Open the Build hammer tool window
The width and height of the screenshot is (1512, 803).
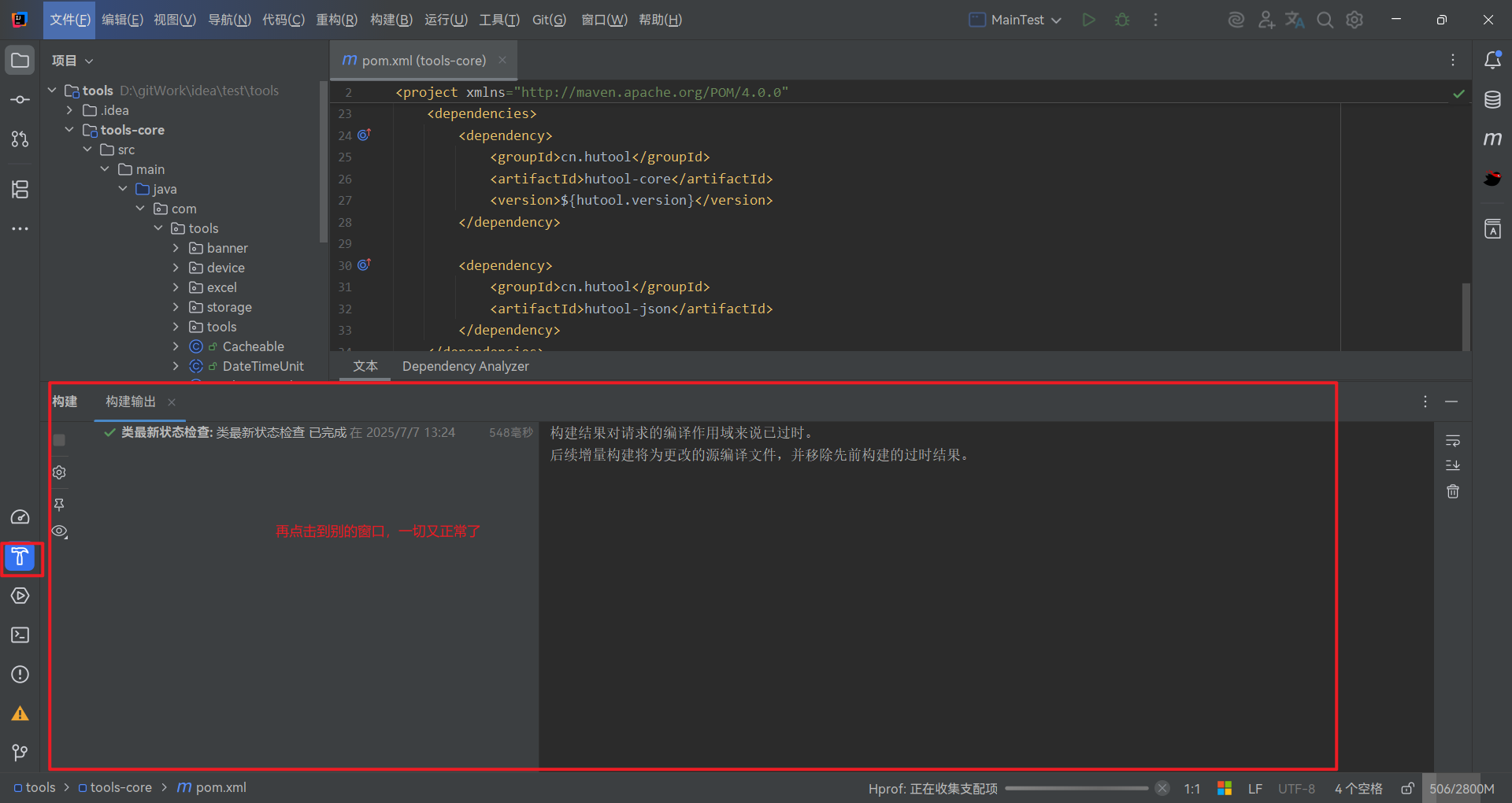point(20,557)
